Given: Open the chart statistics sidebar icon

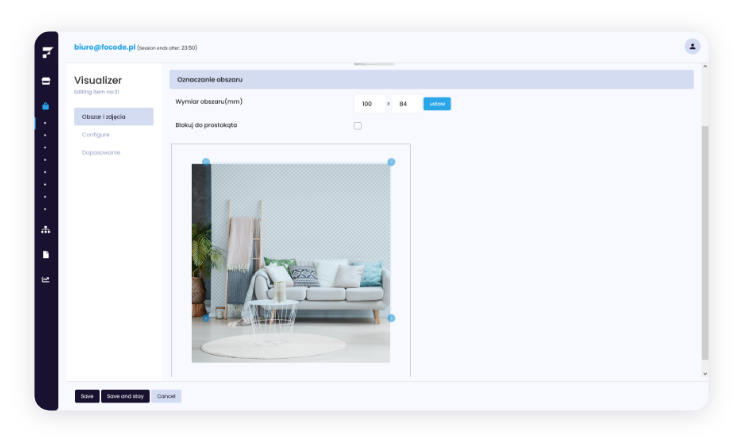Looking at the screenshot, I should pyautogui.click(x=45, y=280).
